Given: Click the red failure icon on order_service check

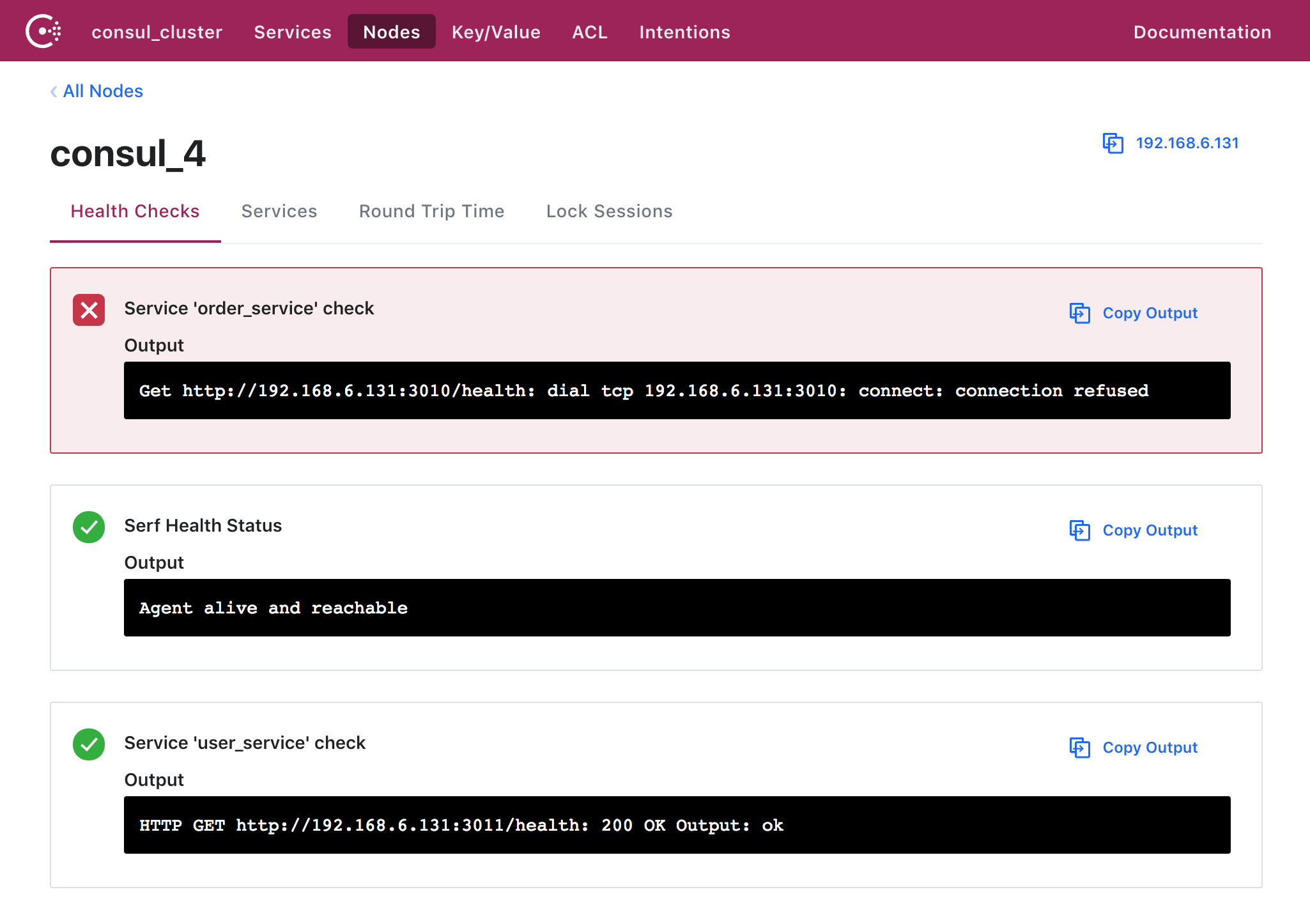Looking at the screenshot, I should tap(89, 310).
